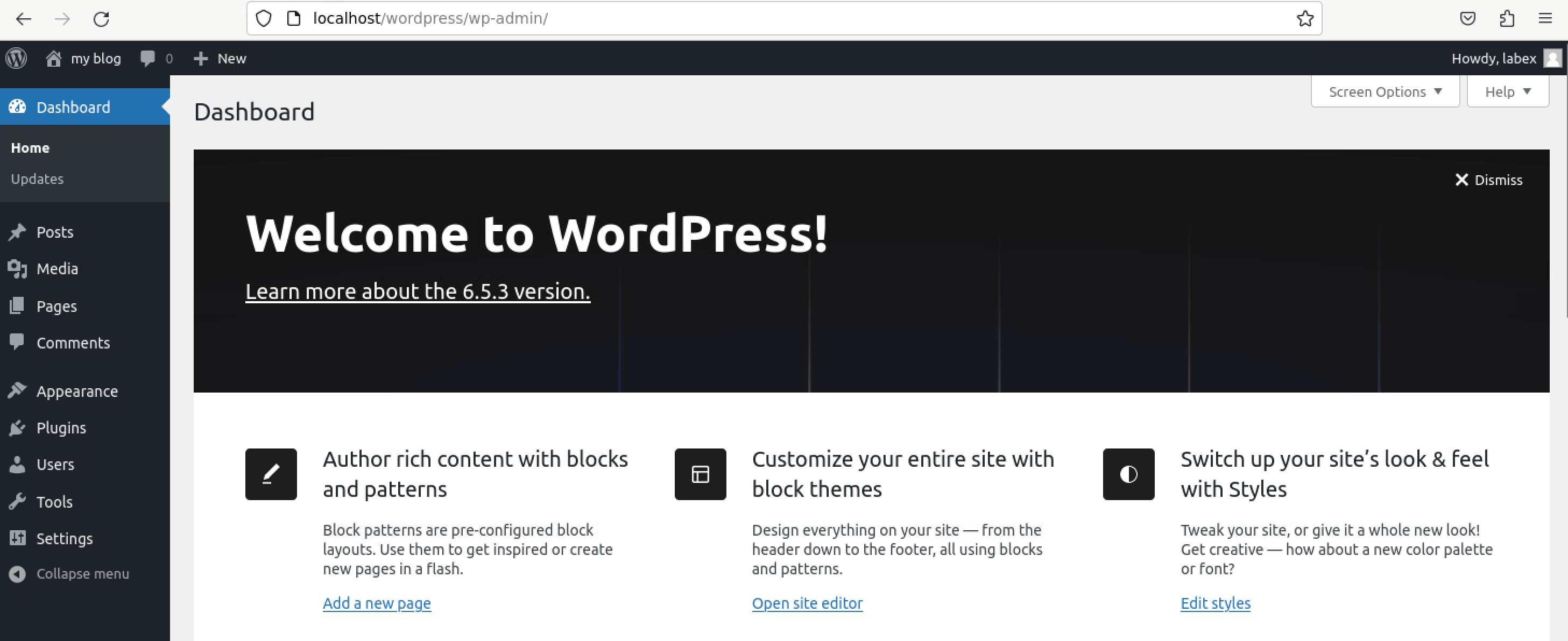1568x641 pixels.
Task: Open Settings via the sliders icon
Action: click(x=18, y=538)
